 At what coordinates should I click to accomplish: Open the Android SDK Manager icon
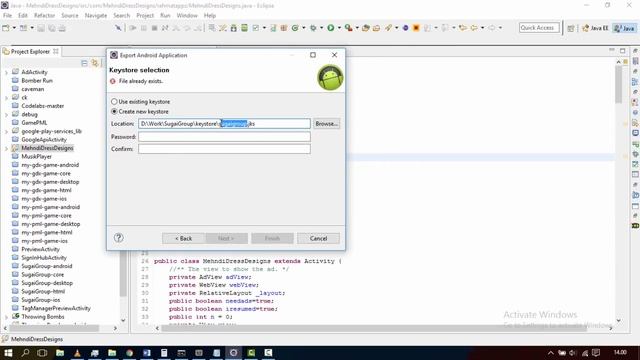(233, 28)
